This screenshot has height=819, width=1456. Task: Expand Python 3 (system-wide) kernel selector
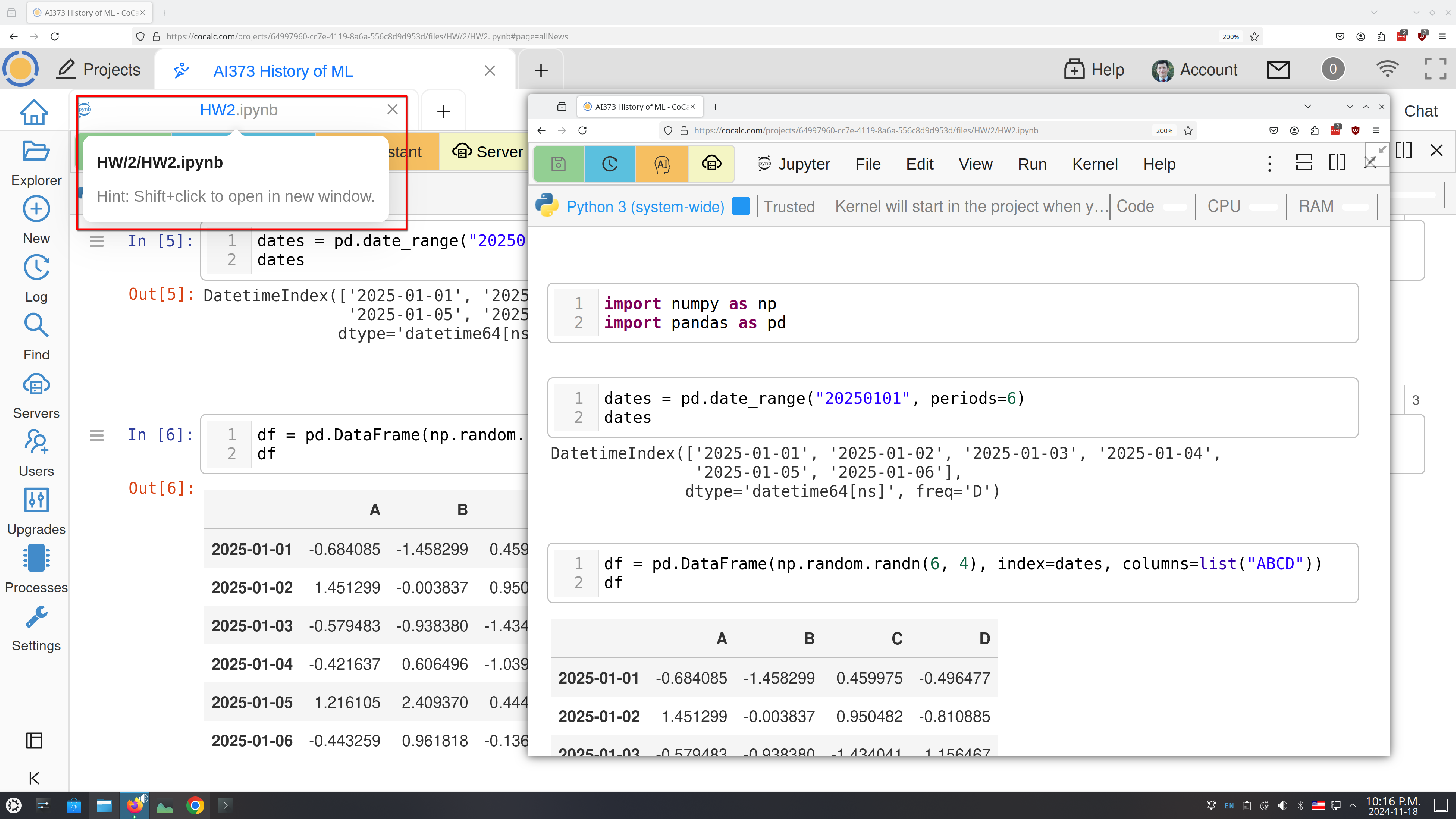(645, 207)
